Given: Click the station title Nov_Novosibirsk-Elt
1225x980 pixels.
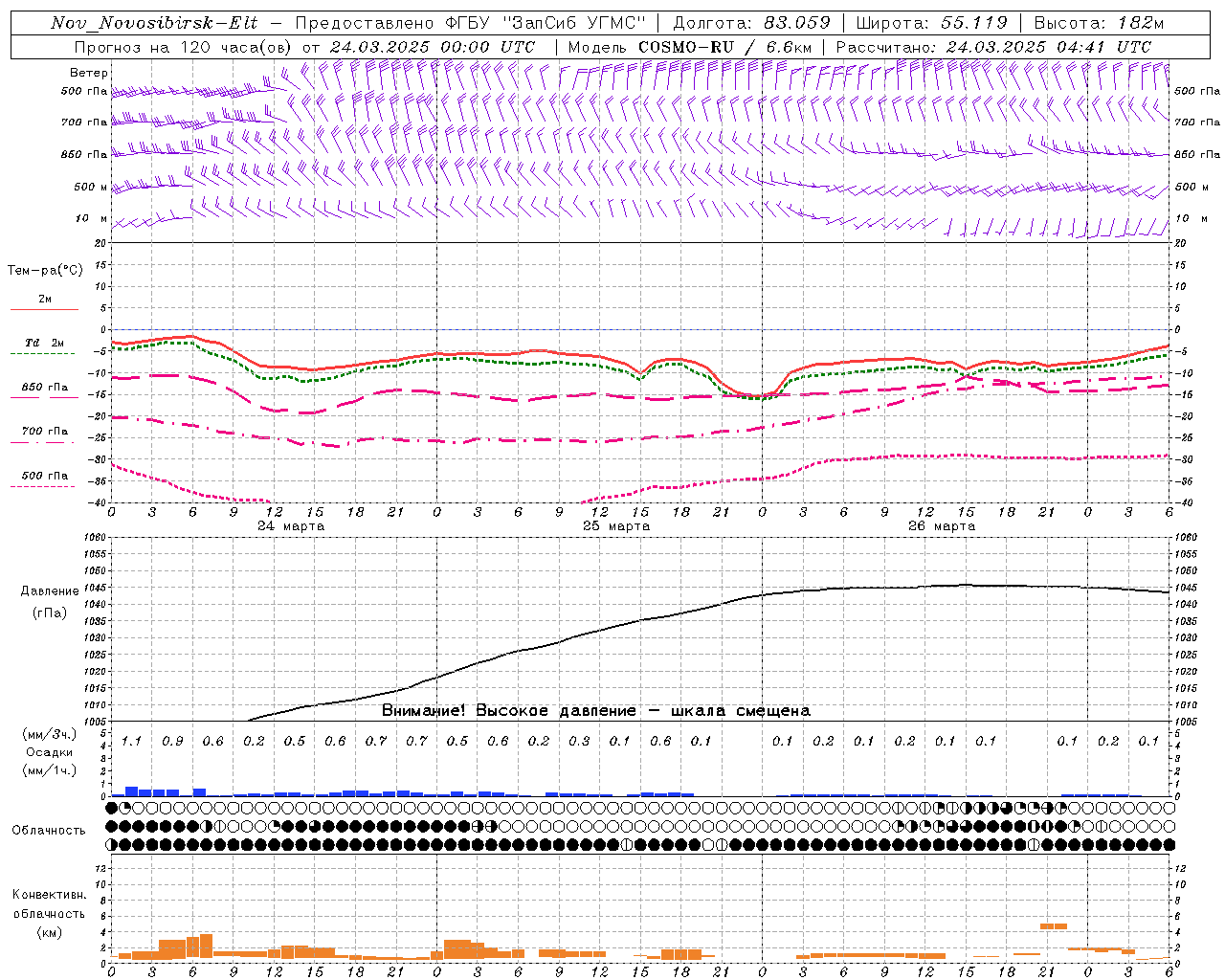Looking at the screenshot, I should tap(154, 23).
